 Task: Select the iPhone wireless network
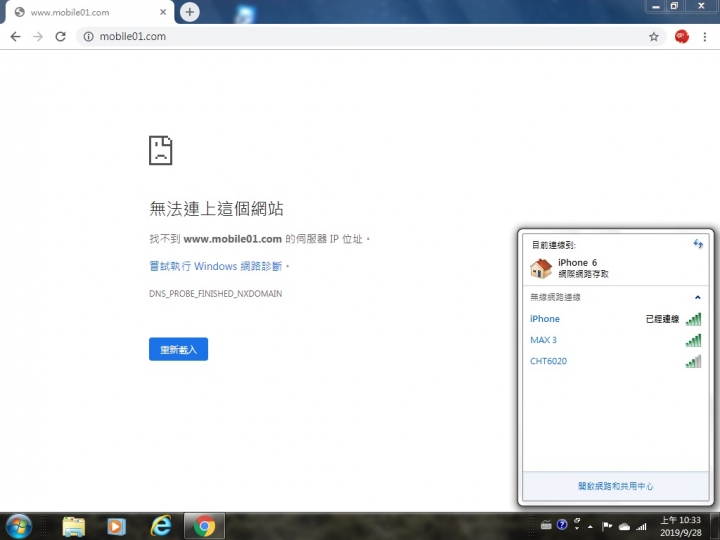(x=615, y=319)
